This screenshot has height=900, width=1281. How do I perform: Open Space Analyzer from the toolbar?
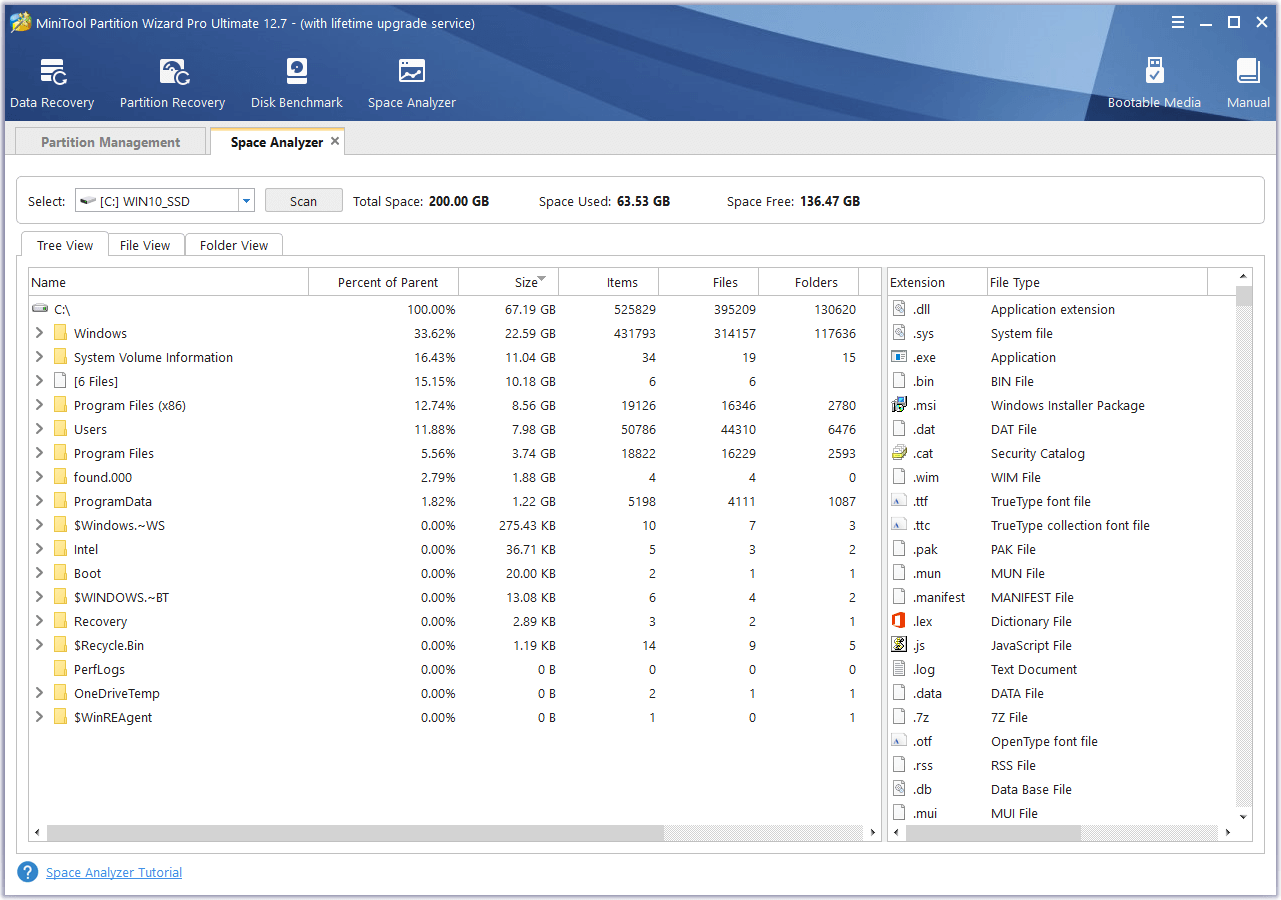tap(411, 84)
